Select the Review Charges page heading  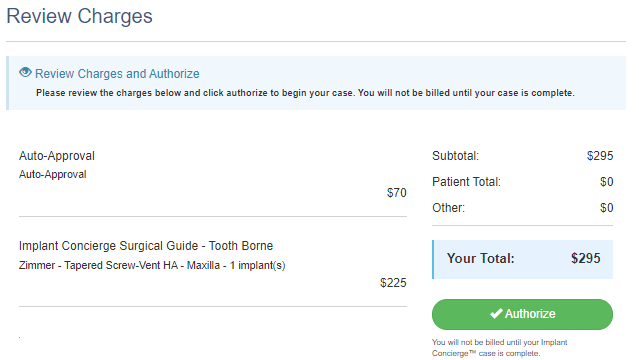point(79,16)
